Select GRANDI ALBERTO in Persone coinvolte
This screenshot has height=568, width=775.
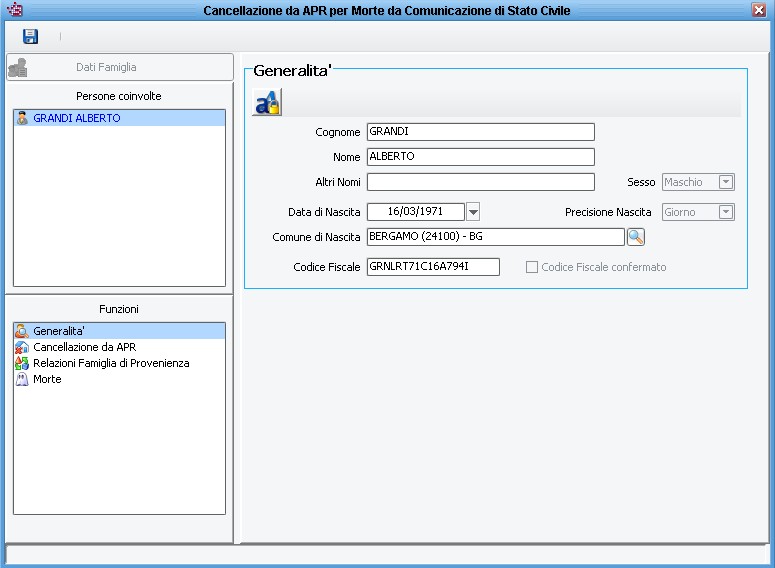(77, 118)
